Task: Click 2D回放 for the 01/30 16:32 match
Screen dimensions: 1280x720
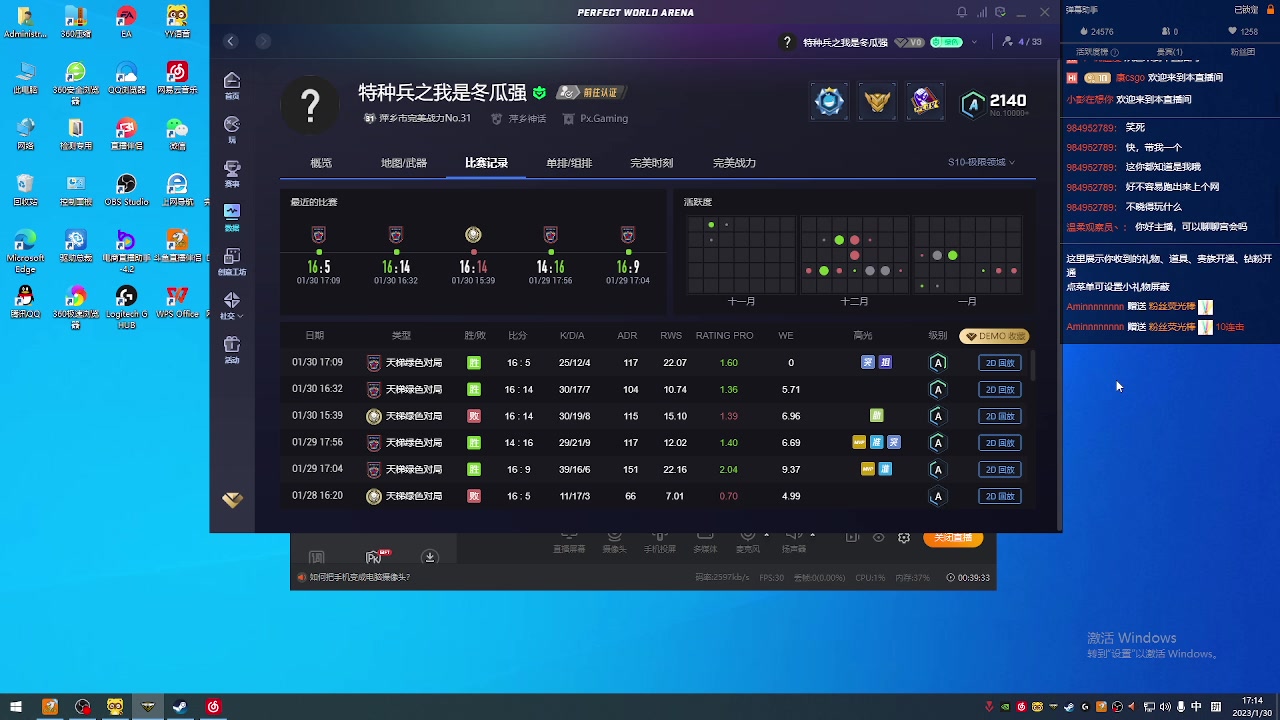Action: pyautogui.click(x=1000, y=389)
